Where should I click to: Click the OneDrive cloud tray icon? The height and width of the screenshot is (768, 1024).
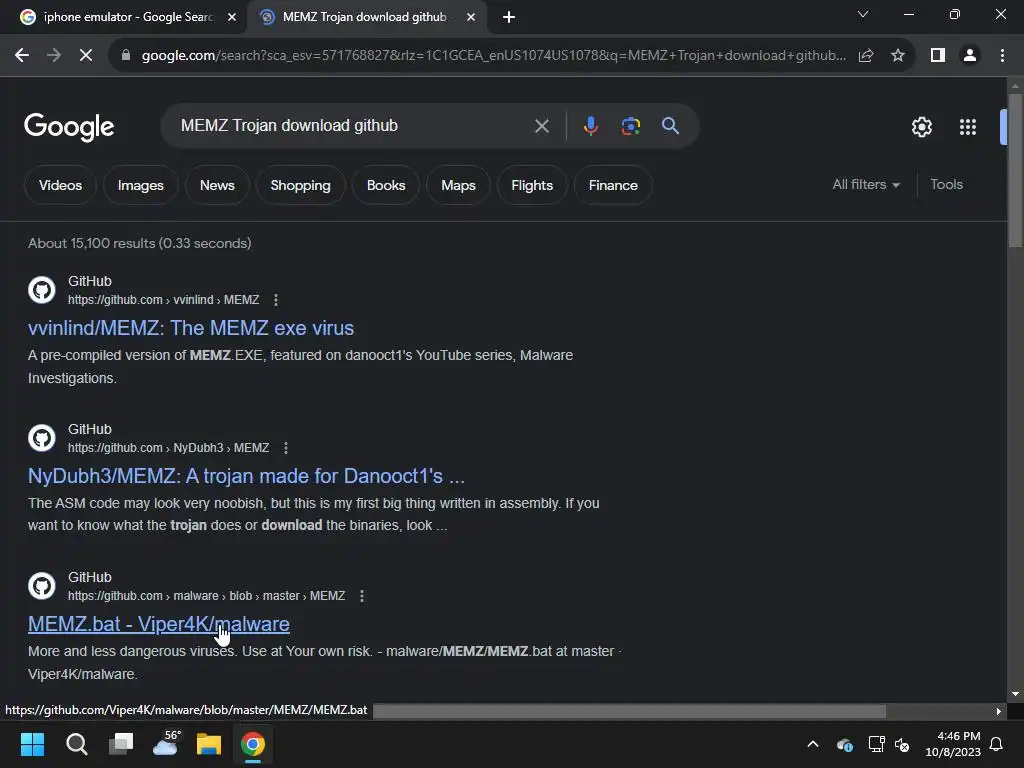point(844,744)
